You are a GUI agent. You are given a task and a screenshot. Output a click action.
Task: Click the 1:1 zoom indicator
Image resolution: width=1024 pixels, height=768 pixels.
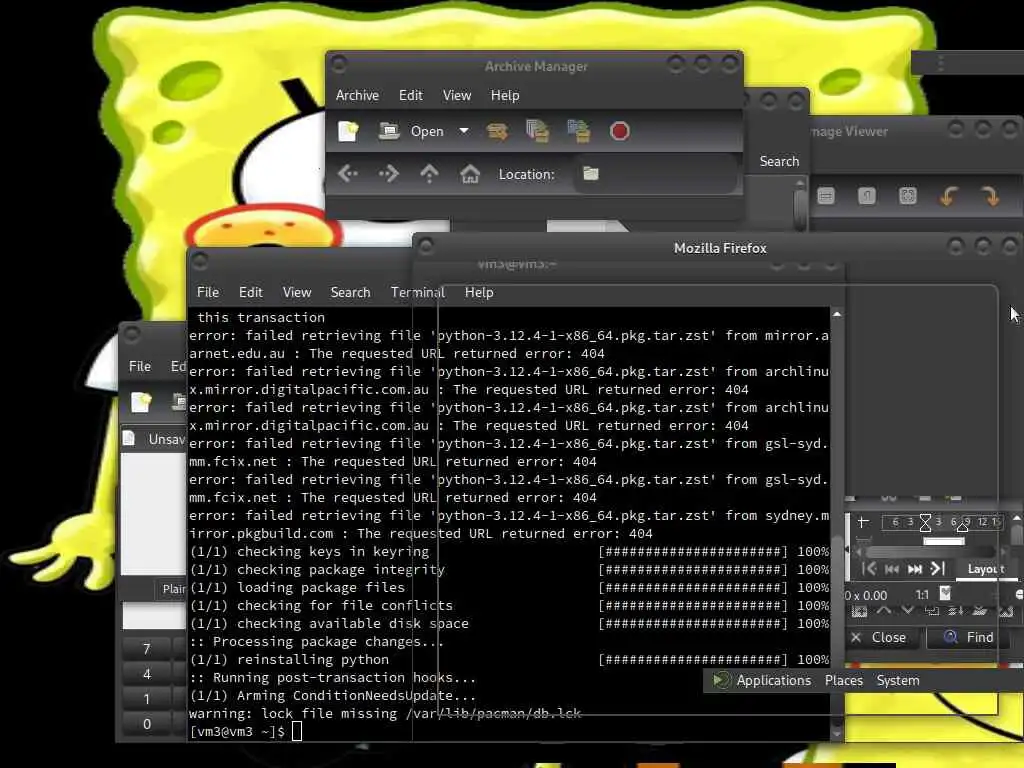[x=921, y=595]
